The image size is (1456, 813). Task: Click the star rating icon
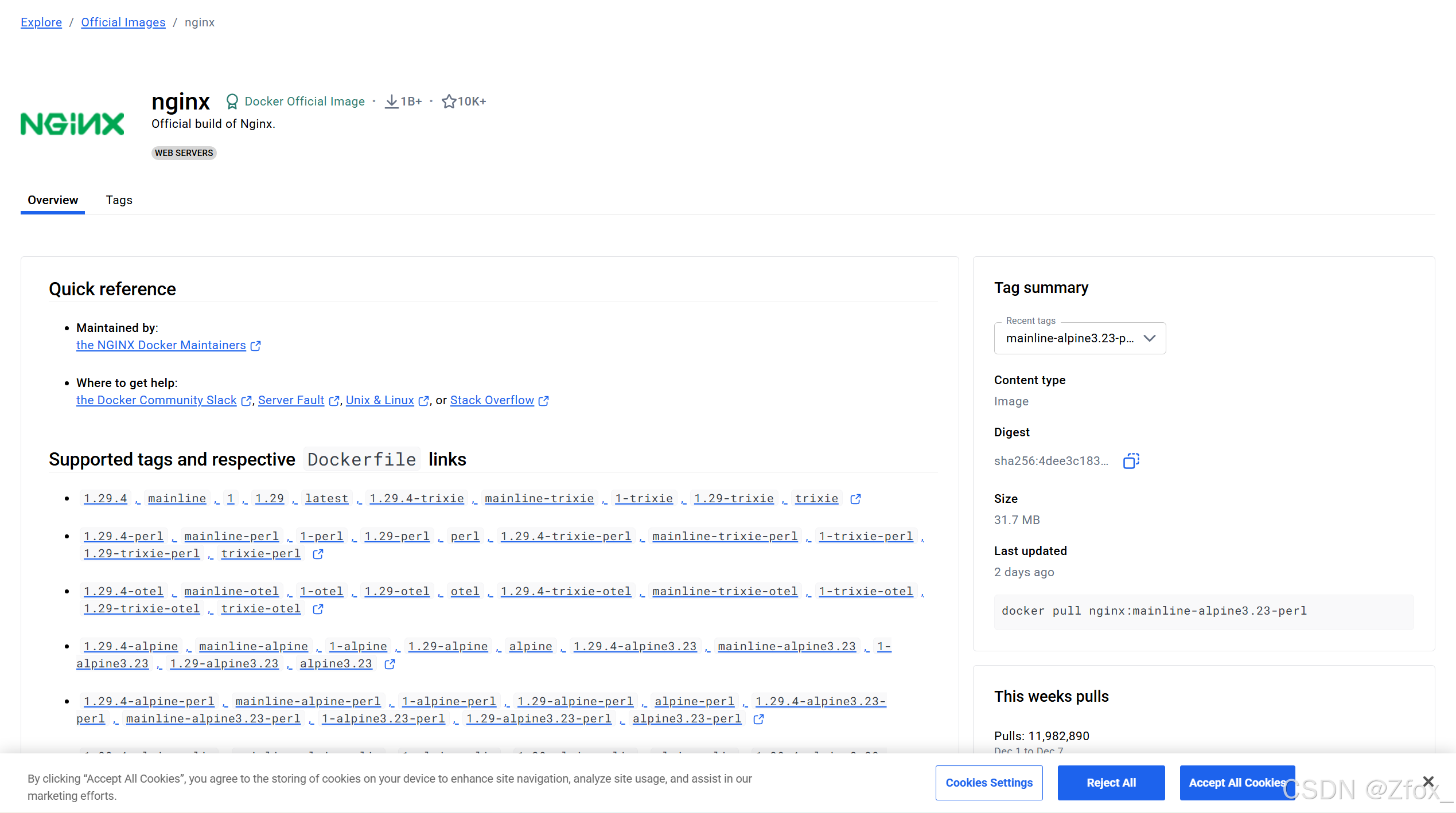tap(449, 101)
